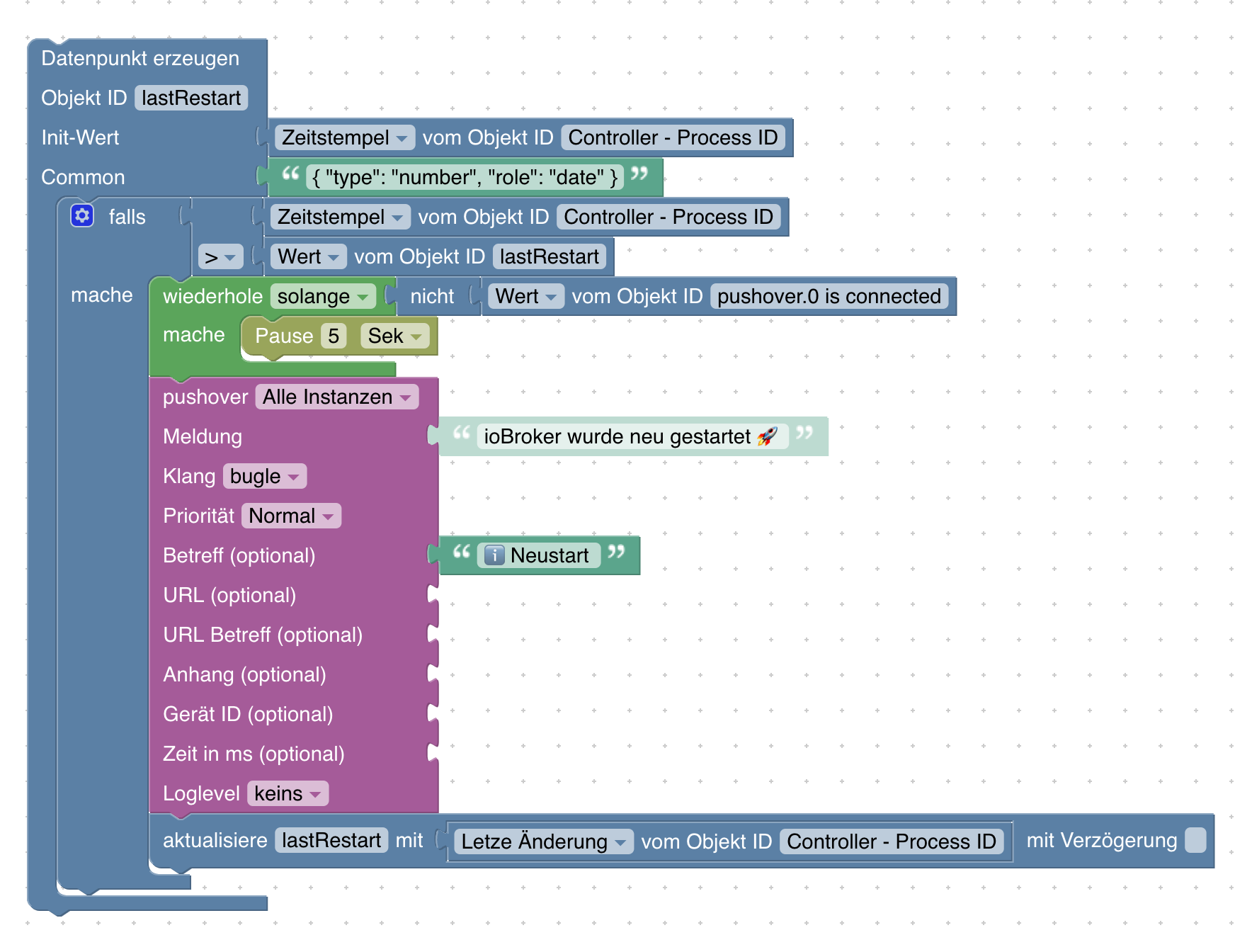This screenshot has width=1235, height=952.
Task: Open the Alle Instanzen dropdown
Action: [337, 397]
